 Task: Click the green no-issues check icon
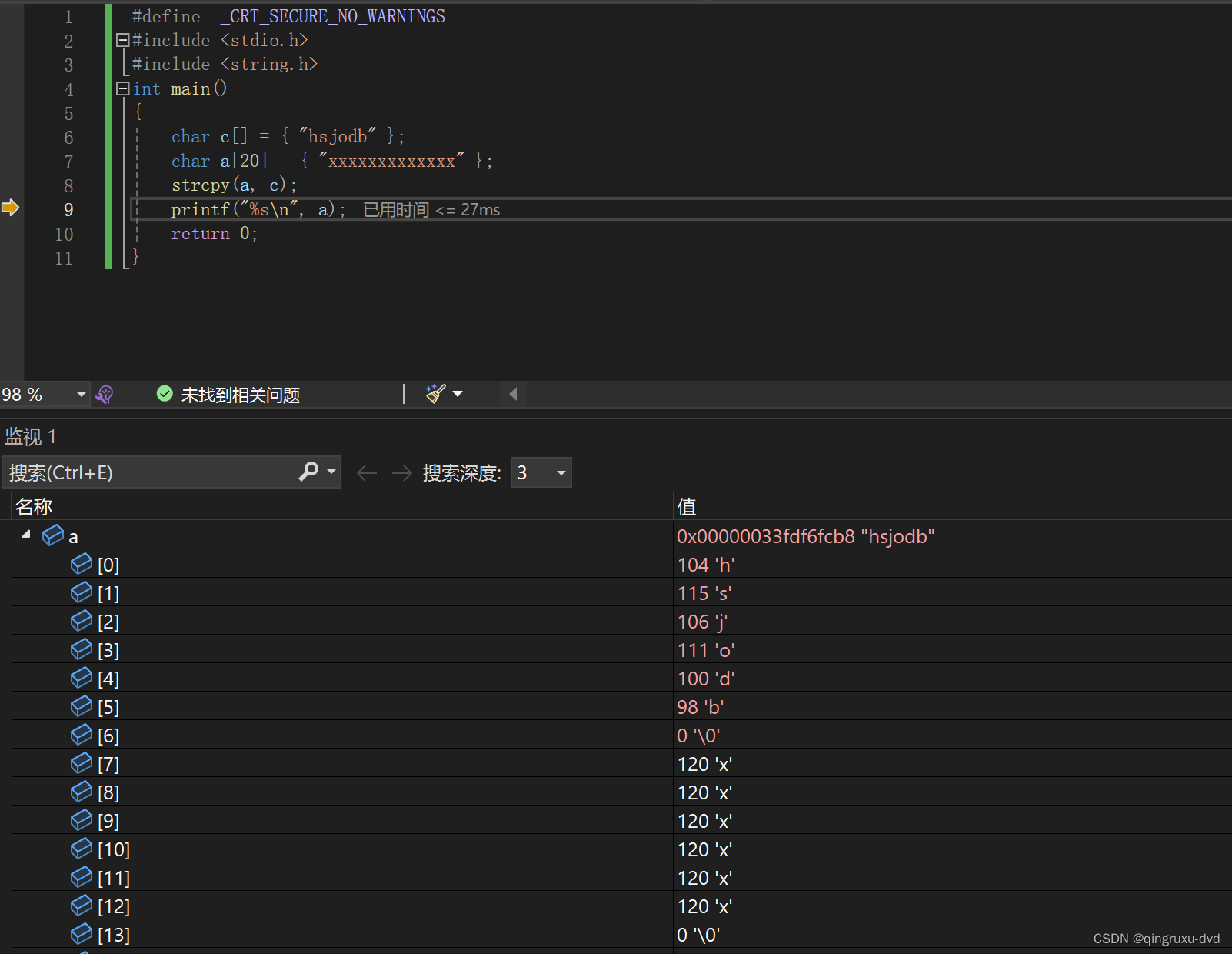165,394
